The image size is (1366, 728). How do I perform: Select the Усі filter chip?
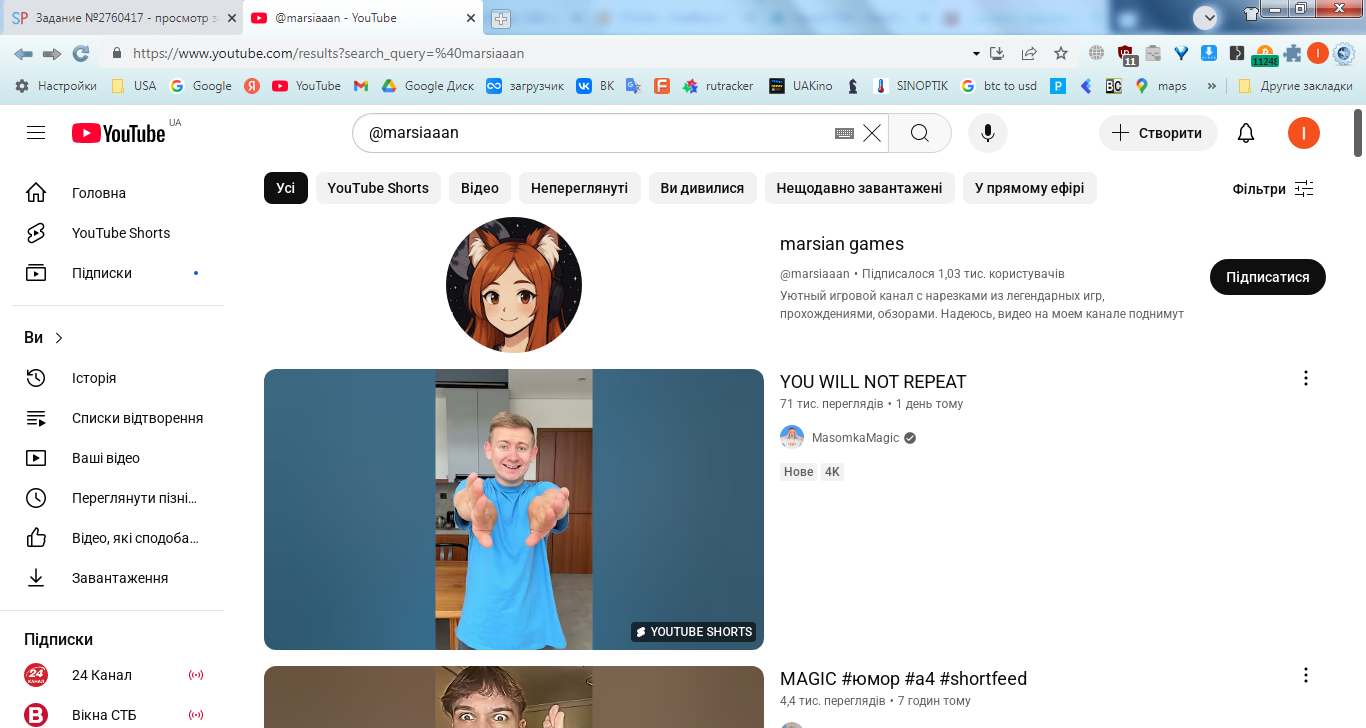pyautogui.click(x=286, y=188)
